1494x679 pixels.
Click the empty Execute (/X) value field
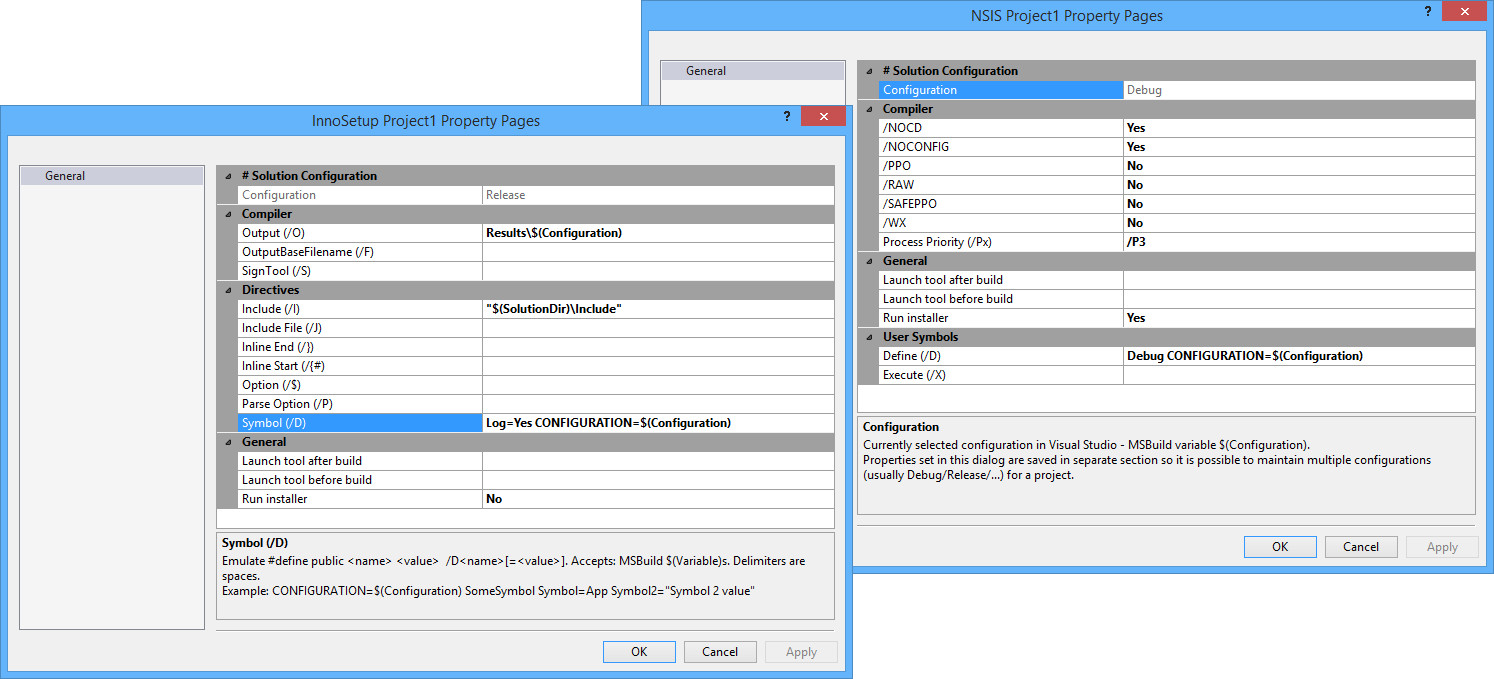(x=1299, y=375)
